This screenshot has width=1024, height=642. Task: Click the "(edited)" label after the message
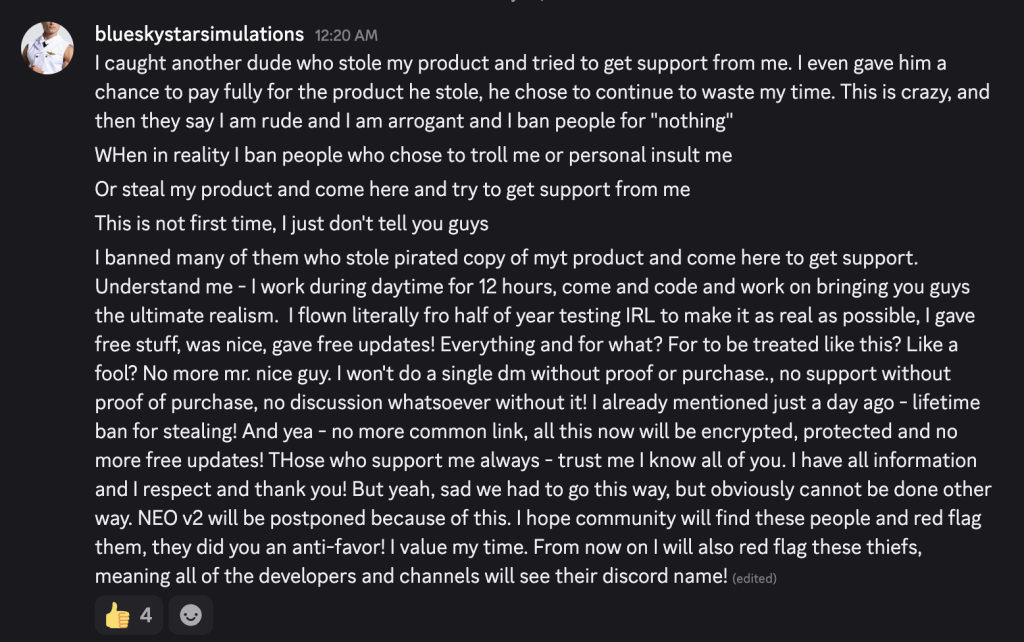point(754,578)
